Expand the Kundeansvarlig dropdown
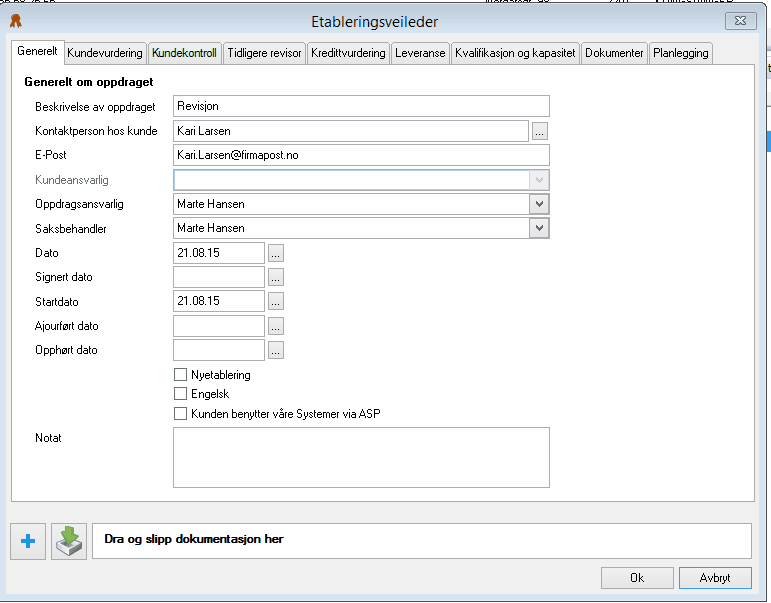Screen dimensions: 771x603 click(x=539, y=180)
